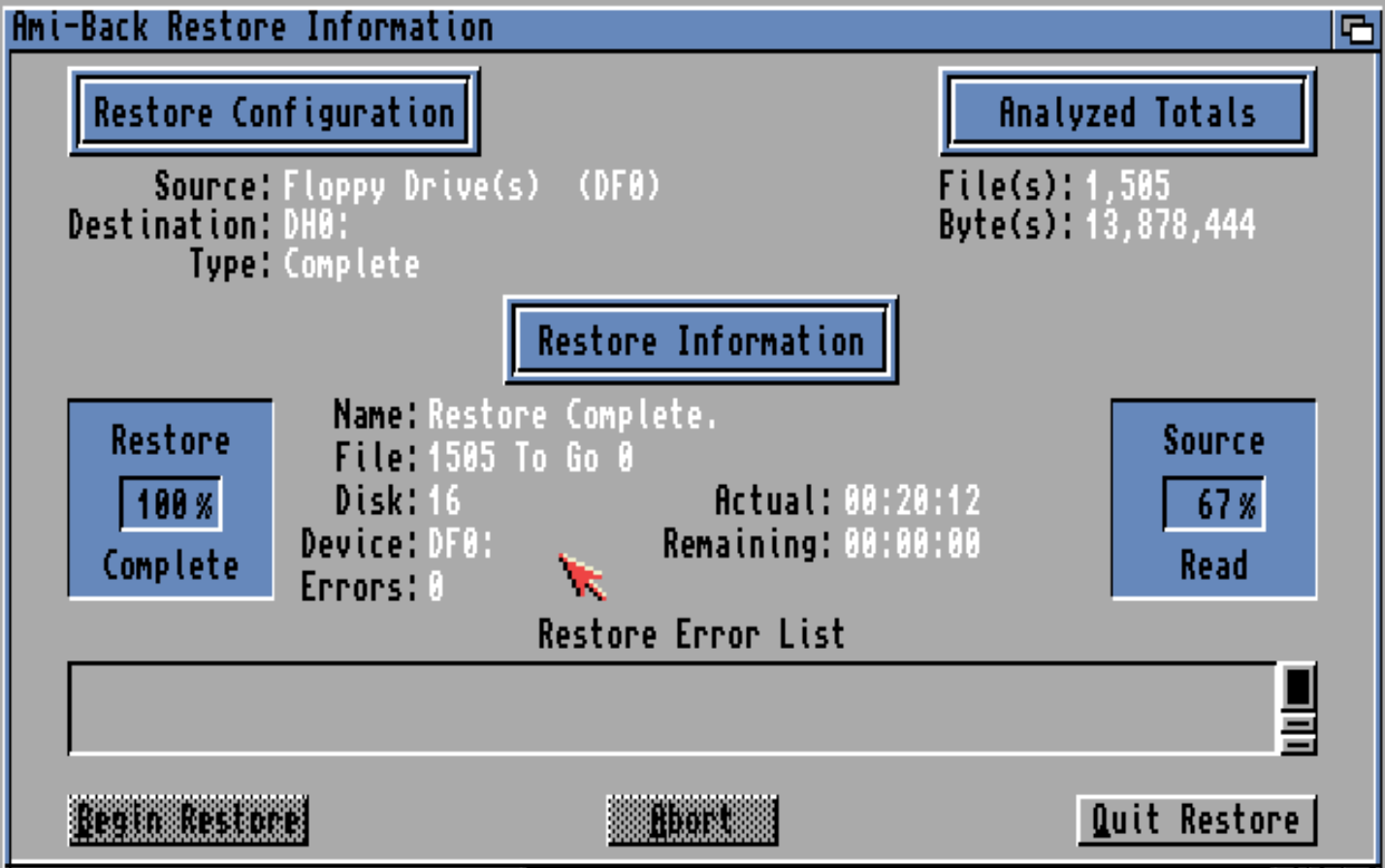Click the destination value 'DH0:'

coord(316,225)
